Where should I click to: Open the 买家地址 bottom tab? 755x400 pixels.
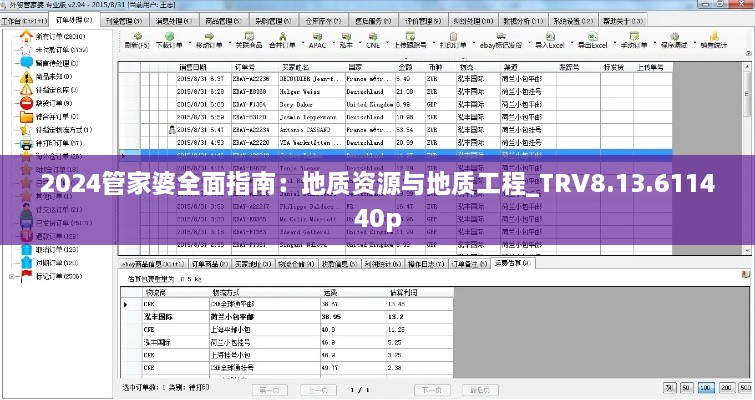(x=253, y=264)
